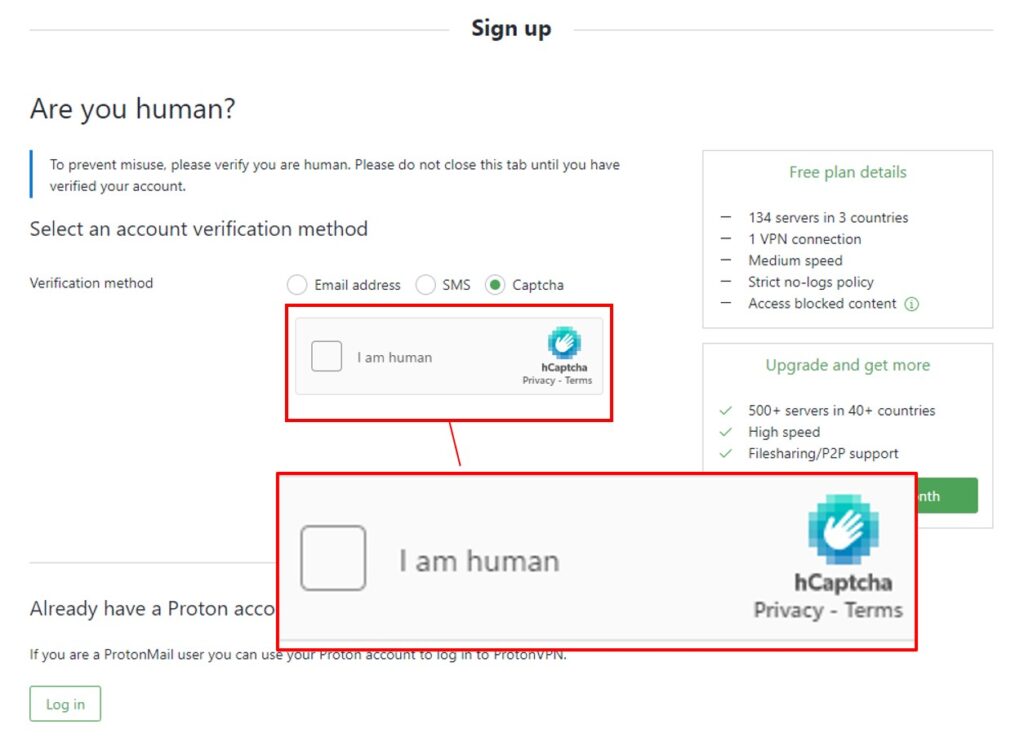Open the hCaptcha Terms link

tap(578, 380)
